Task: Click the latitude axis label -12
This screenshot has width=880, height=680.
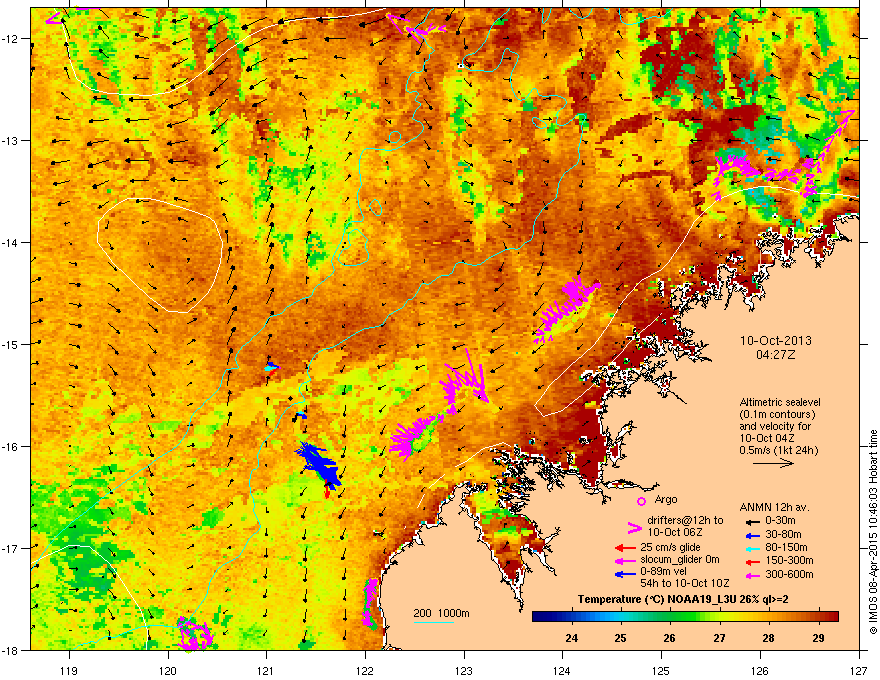Action: click(x=11, y=38)
